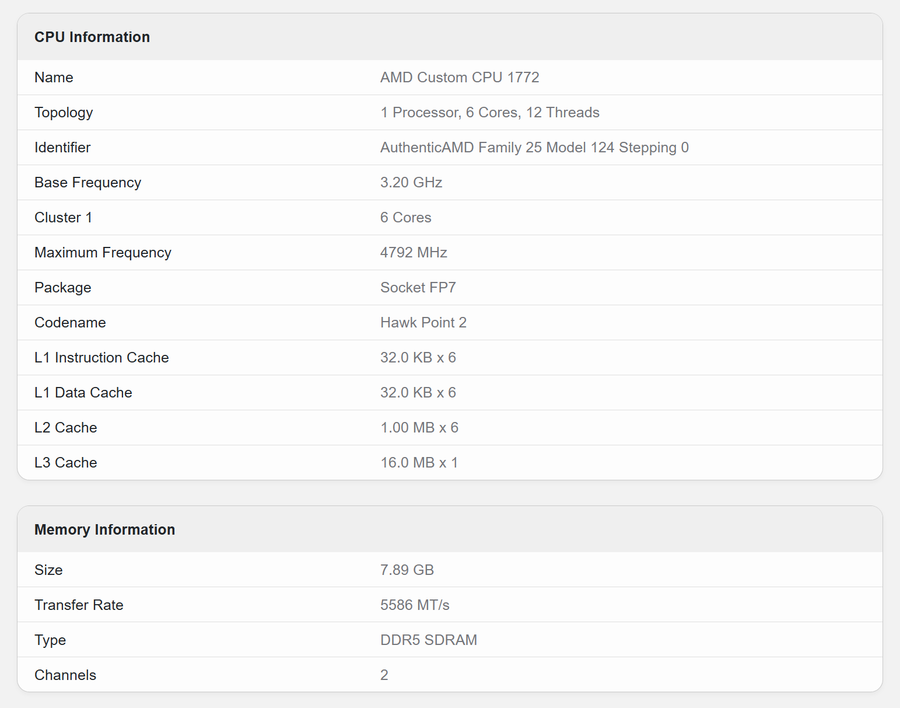The width and height of the screenshot is (900, 708).
Task: Select the AMD Custom CPU 1772 name value
Action: 460,78
